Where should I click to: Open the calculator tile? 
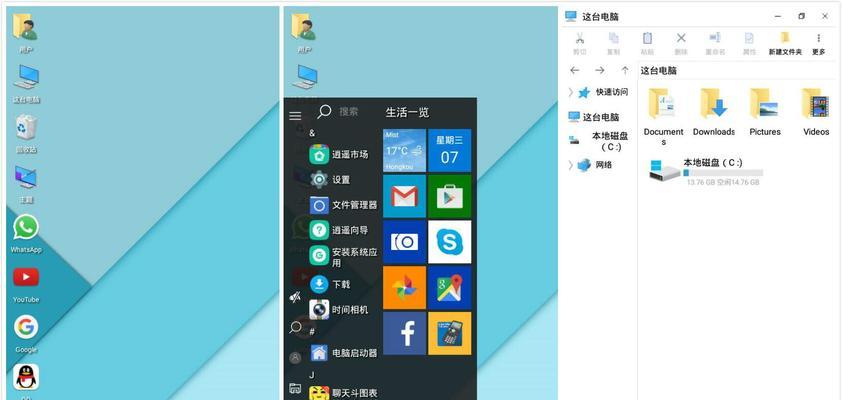449,333
